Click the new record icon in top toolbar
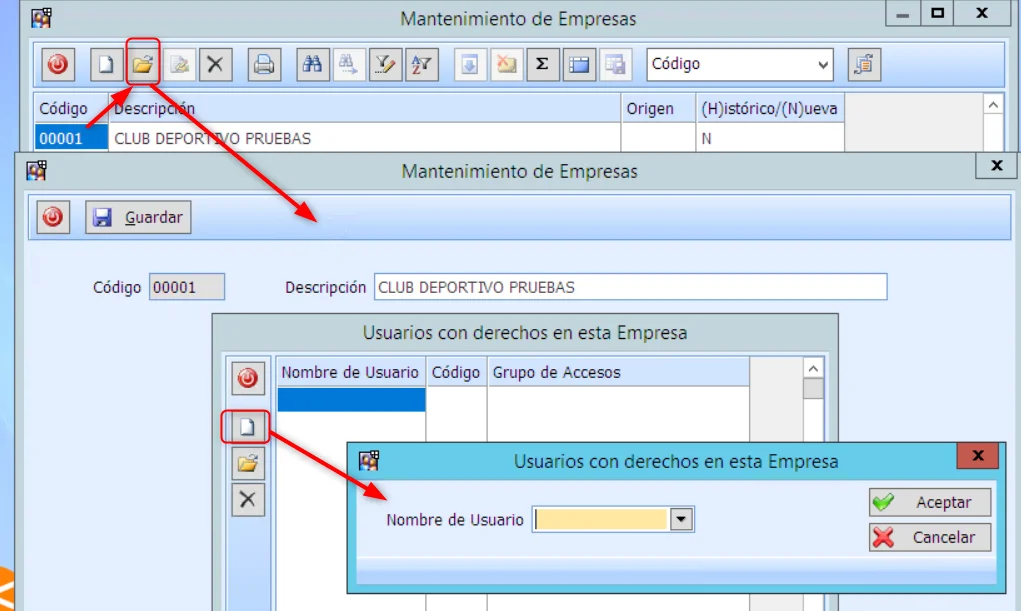The image size is (1021, 611). [x=106, y=65]
